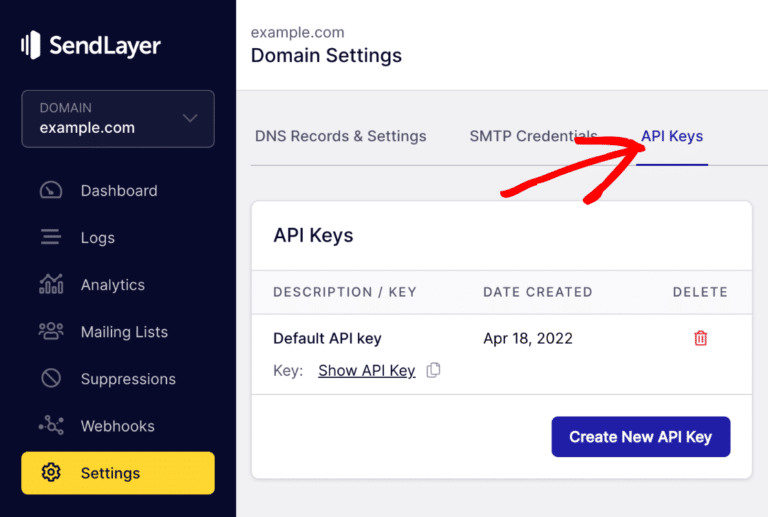768x517 pixels.
Task: Open the example.com domain dropdown box
Action: click(x=117, y=118)
